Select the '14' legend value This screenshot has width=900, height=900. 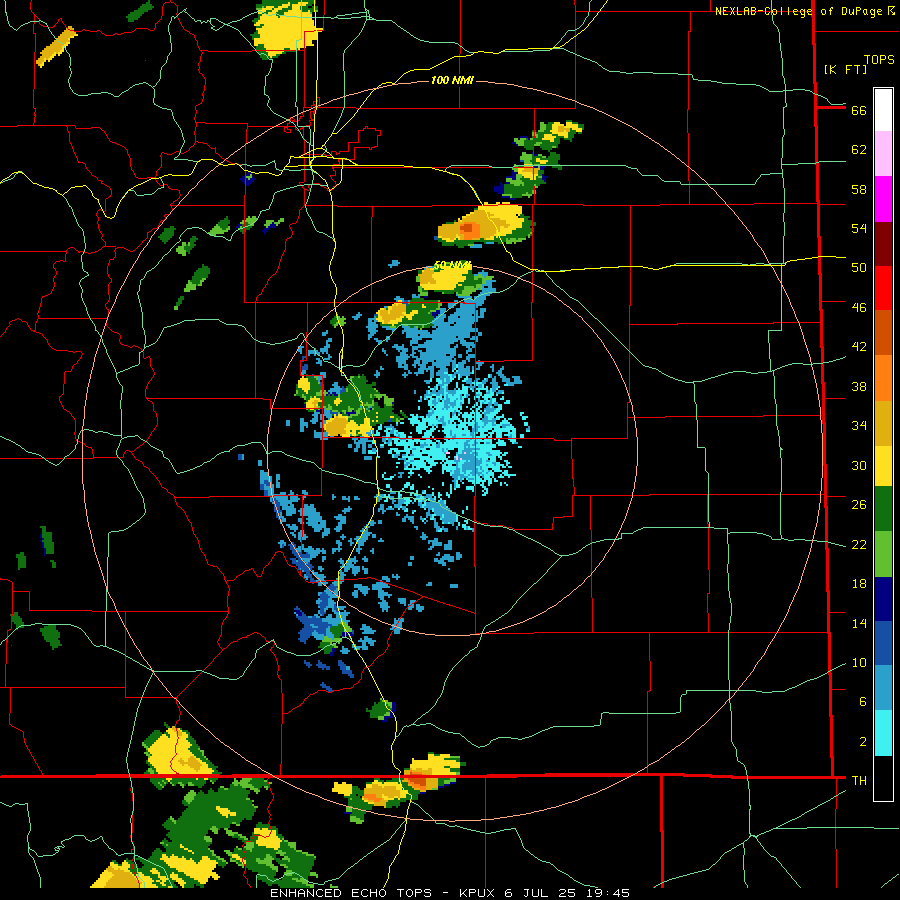[x=859, y=623]
